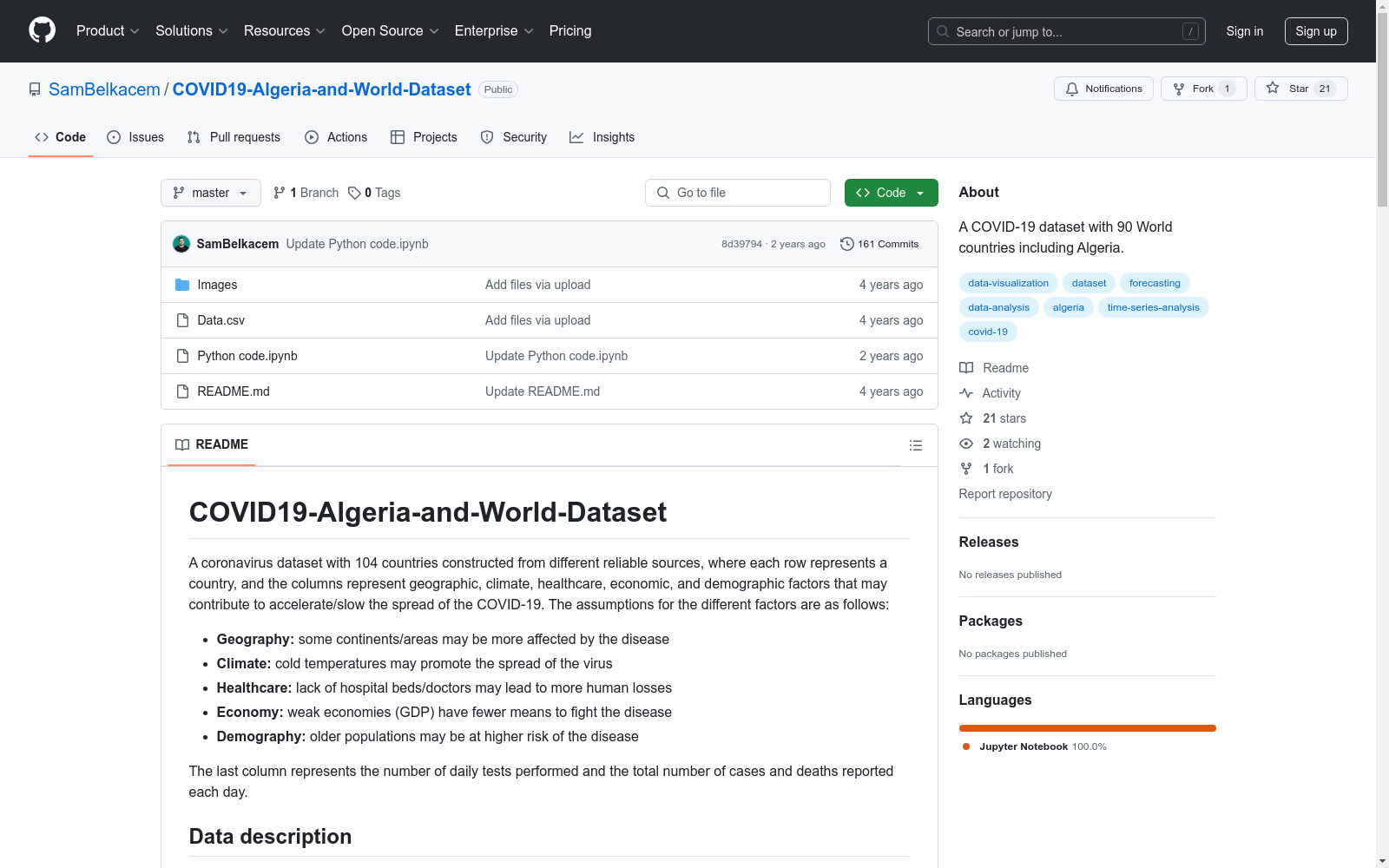This screenshot has width=1389, height=868.
Task: Click the Sign in link
Action: pyautogui.click(x=1245, y=31)
